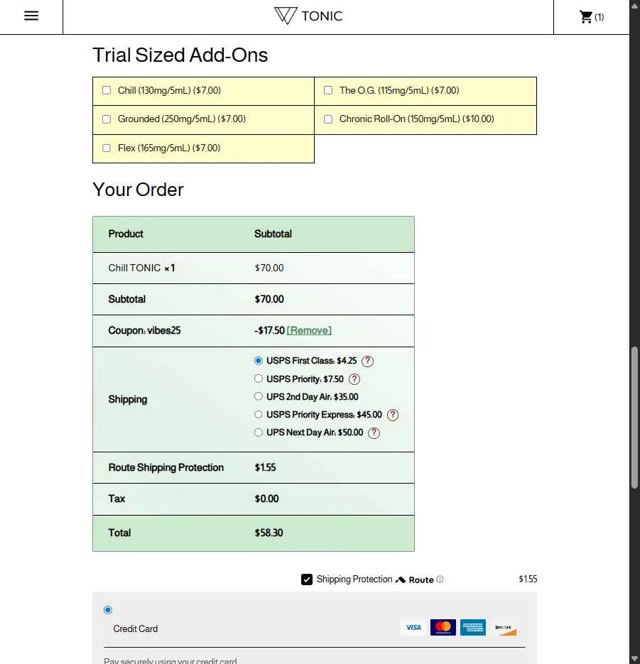Click the TONIC logo

click(308, 16)
